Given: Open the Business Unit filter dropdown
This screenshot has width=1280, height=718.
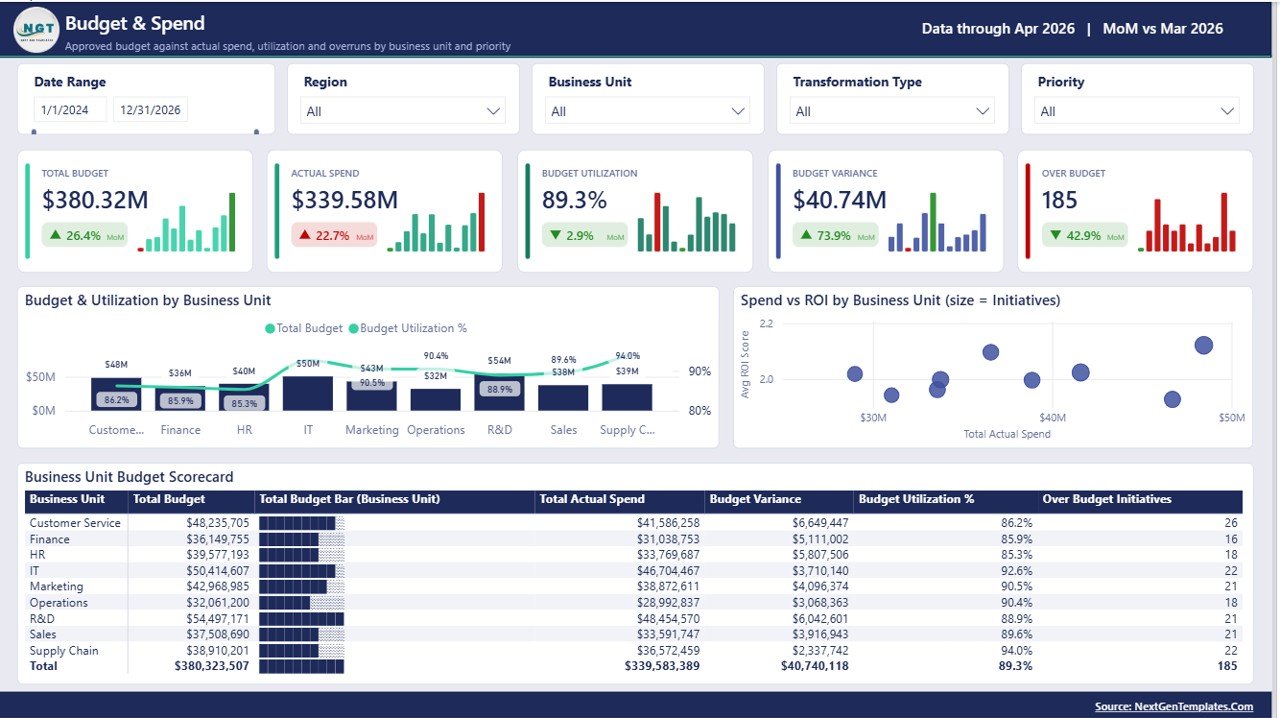Looking at the screenshot, I should point(648,111).
